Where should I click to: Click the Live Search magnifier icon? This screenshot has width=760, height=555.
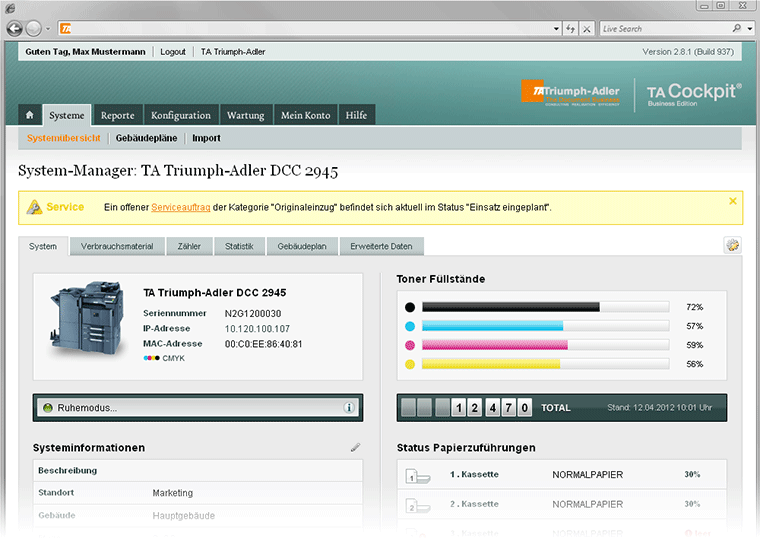point(737,29)
